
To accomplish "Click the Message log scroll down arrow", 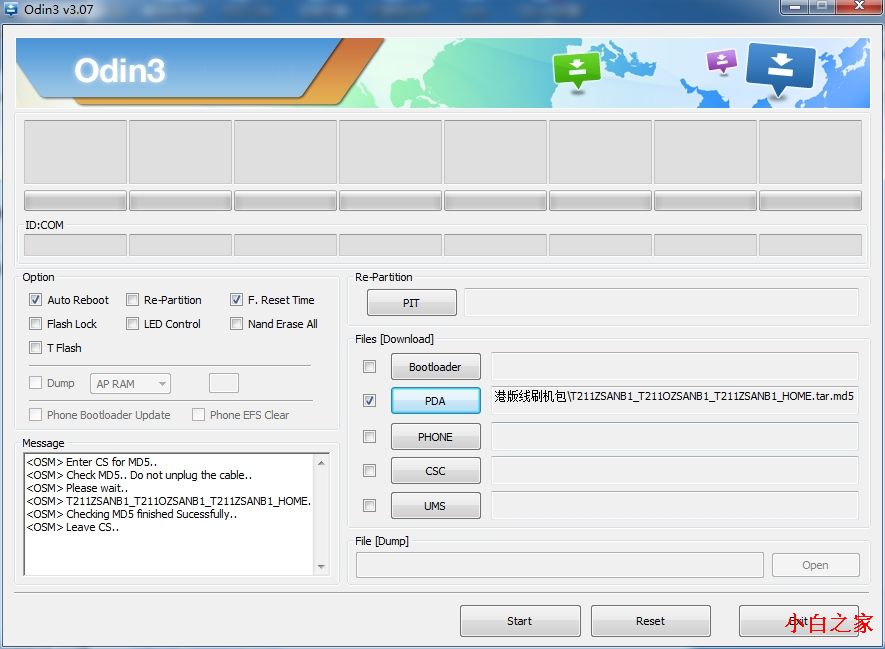I will (x=321, y=567).
